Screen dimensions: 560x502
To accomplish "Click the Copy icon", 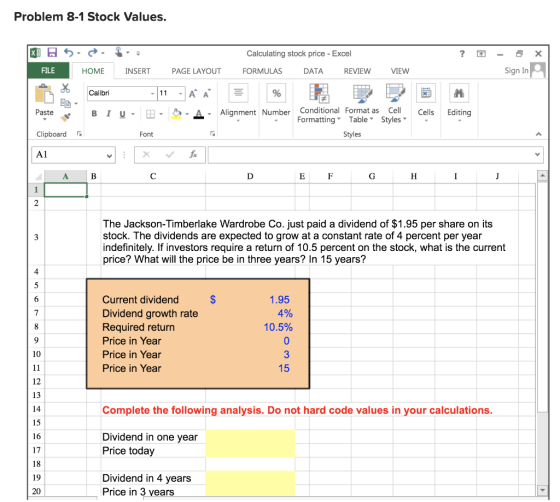I will tap(65, 103).
